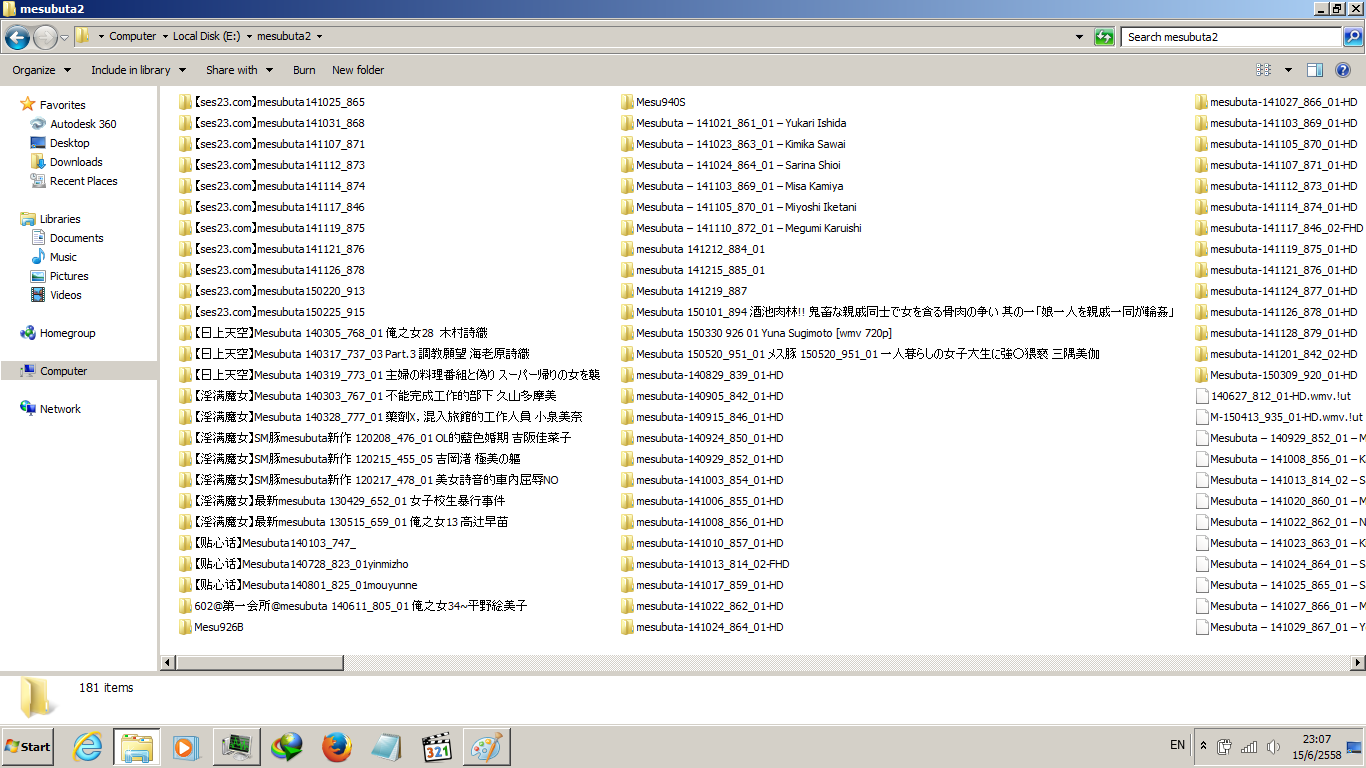1366x768 pixels.
Task: Click the Local Disk (E:) breadcrumb
Action: 207,37
